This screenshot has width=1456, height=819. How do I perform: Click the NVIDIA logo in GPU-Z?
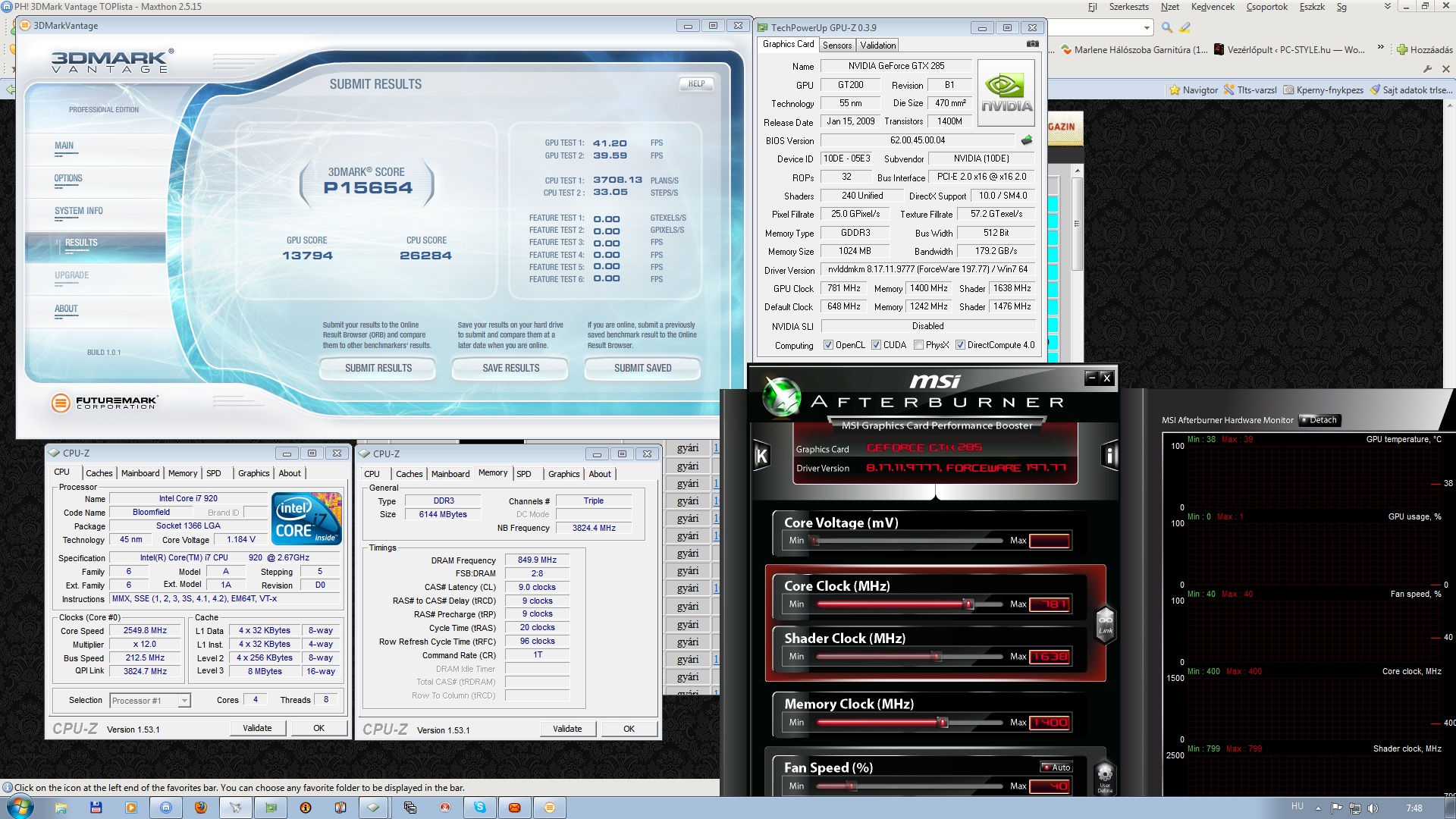1007,93
